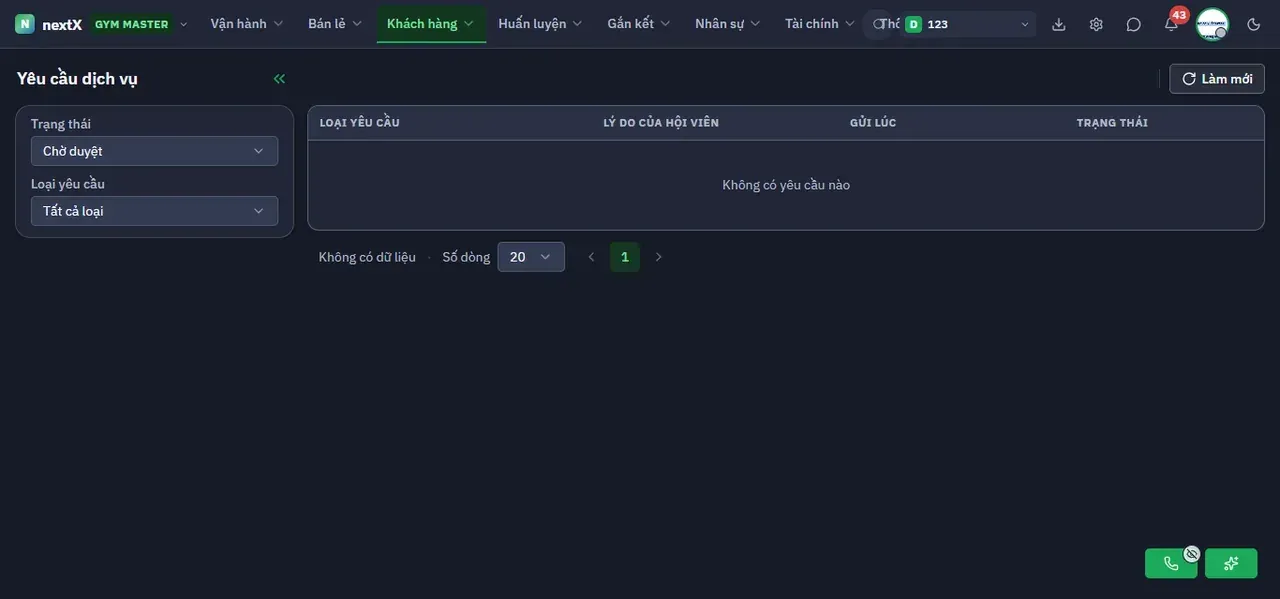Open the Bán lẻ menu

pyautogui.click(x=335, y=24)
